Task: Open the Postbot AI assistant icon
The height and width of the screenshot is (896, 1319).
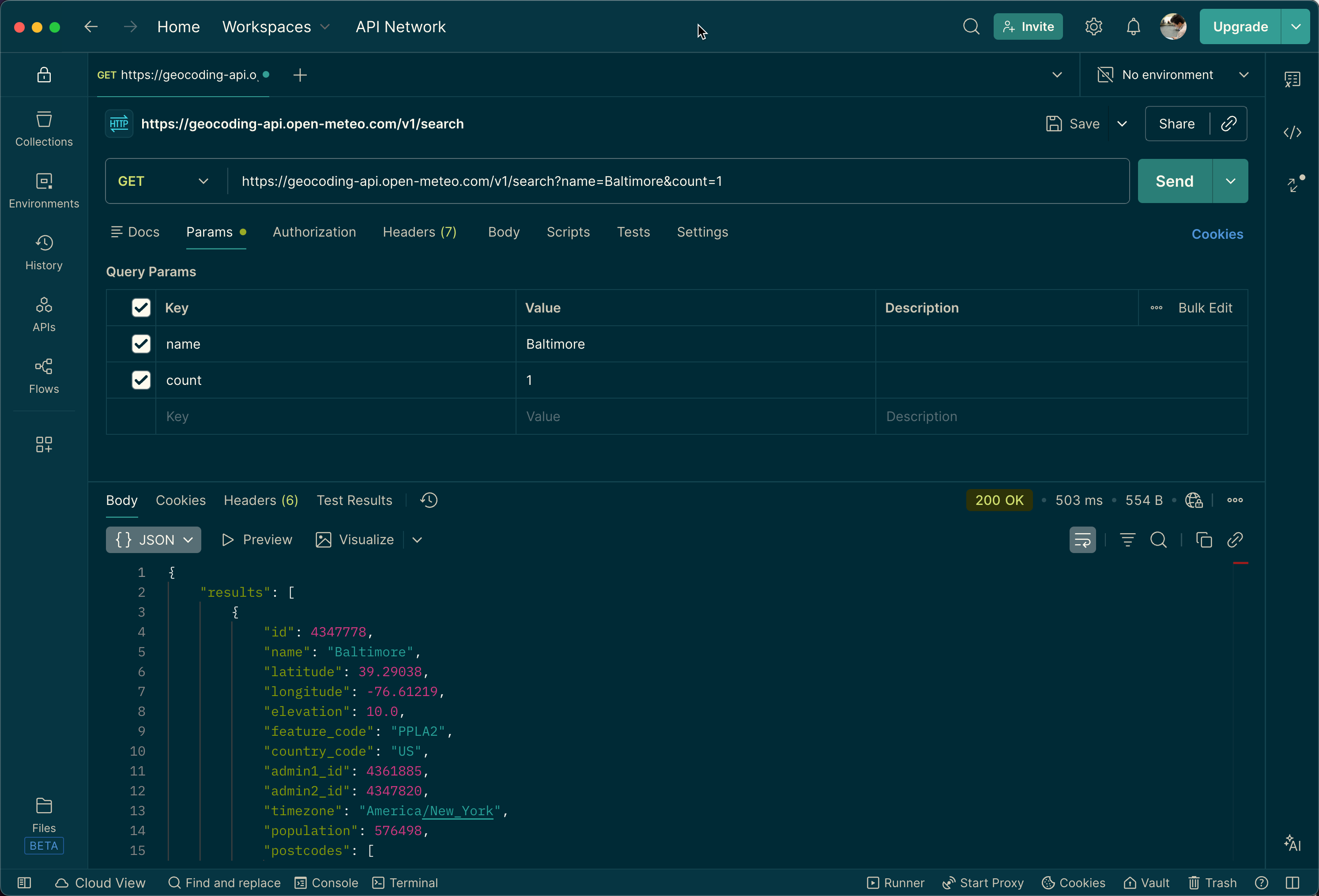Action: coord(1293,843)
